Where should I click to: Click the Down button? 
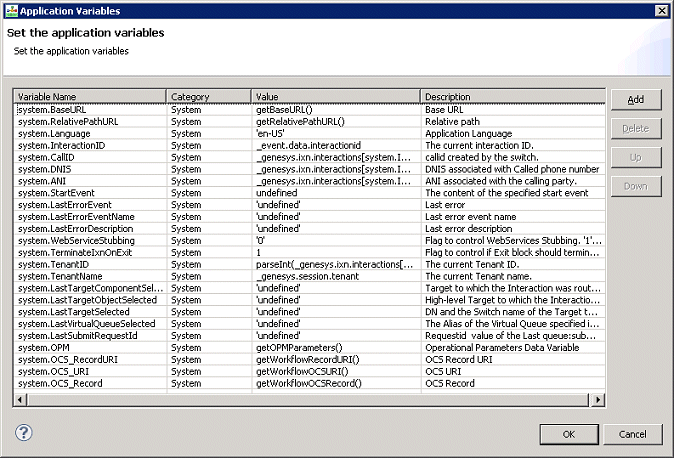(636, 186)
